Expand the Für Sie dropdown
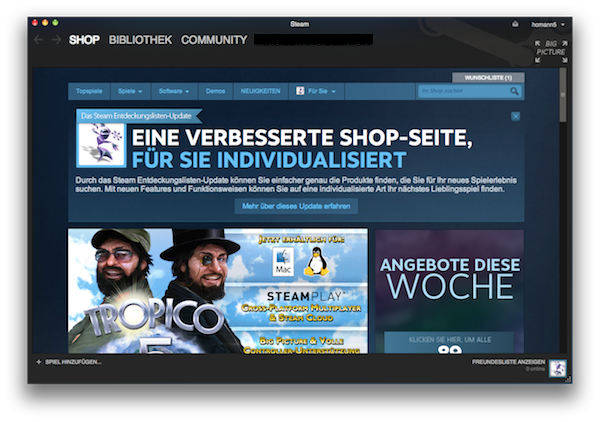600x422 pixels. [x=317, y=91]
